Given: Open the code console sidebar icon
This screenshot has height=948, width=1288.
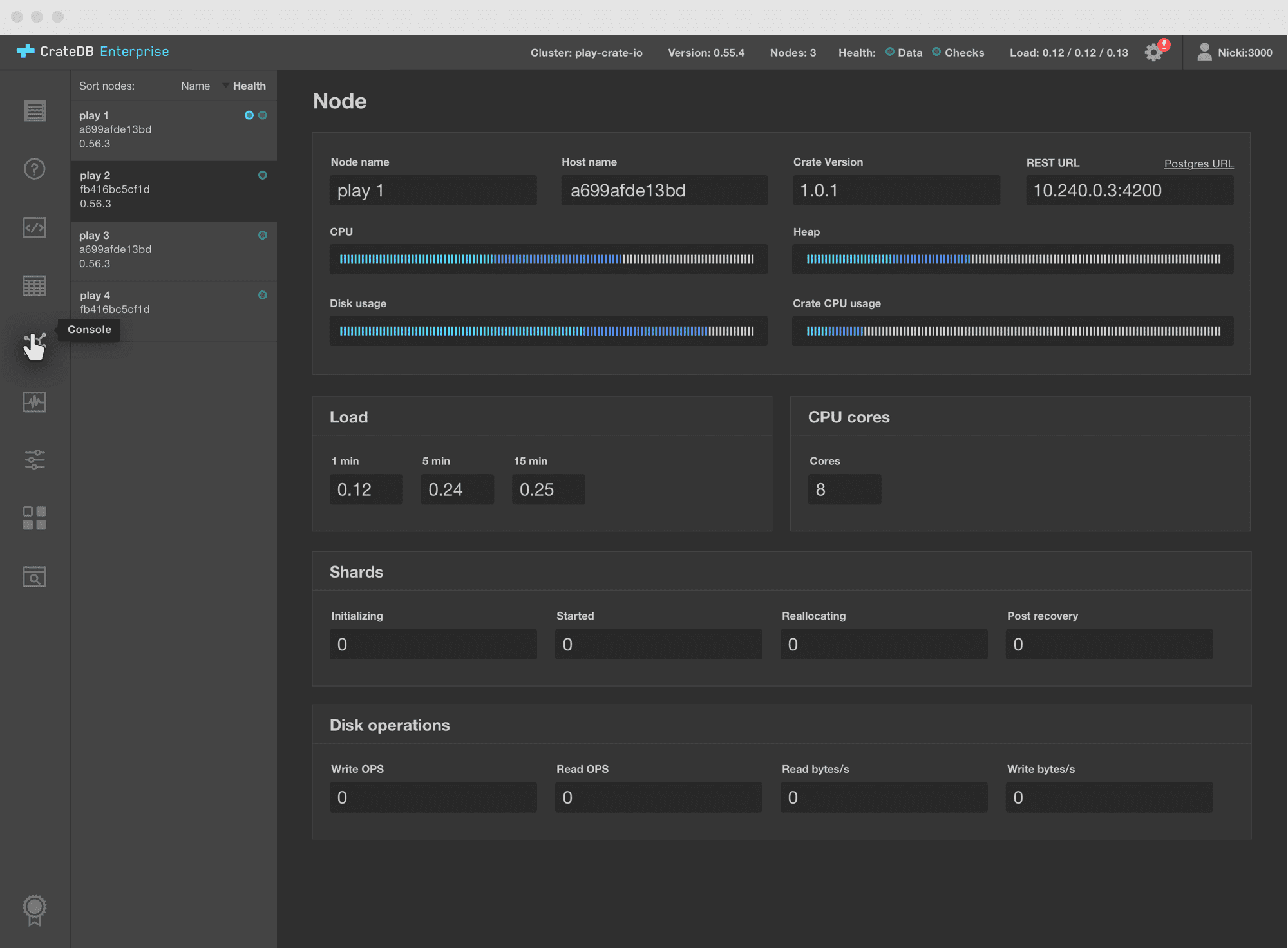Looking at the screenshot, I should point(35,227).
